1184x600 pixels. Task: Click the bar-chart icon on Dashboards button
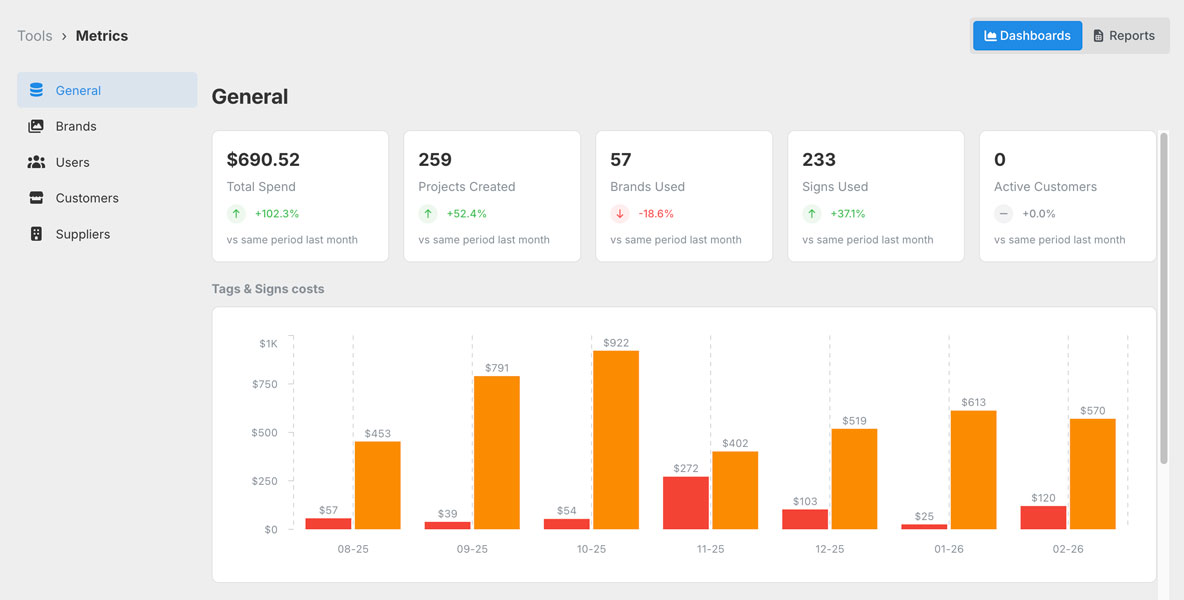[x=991, y=35]
